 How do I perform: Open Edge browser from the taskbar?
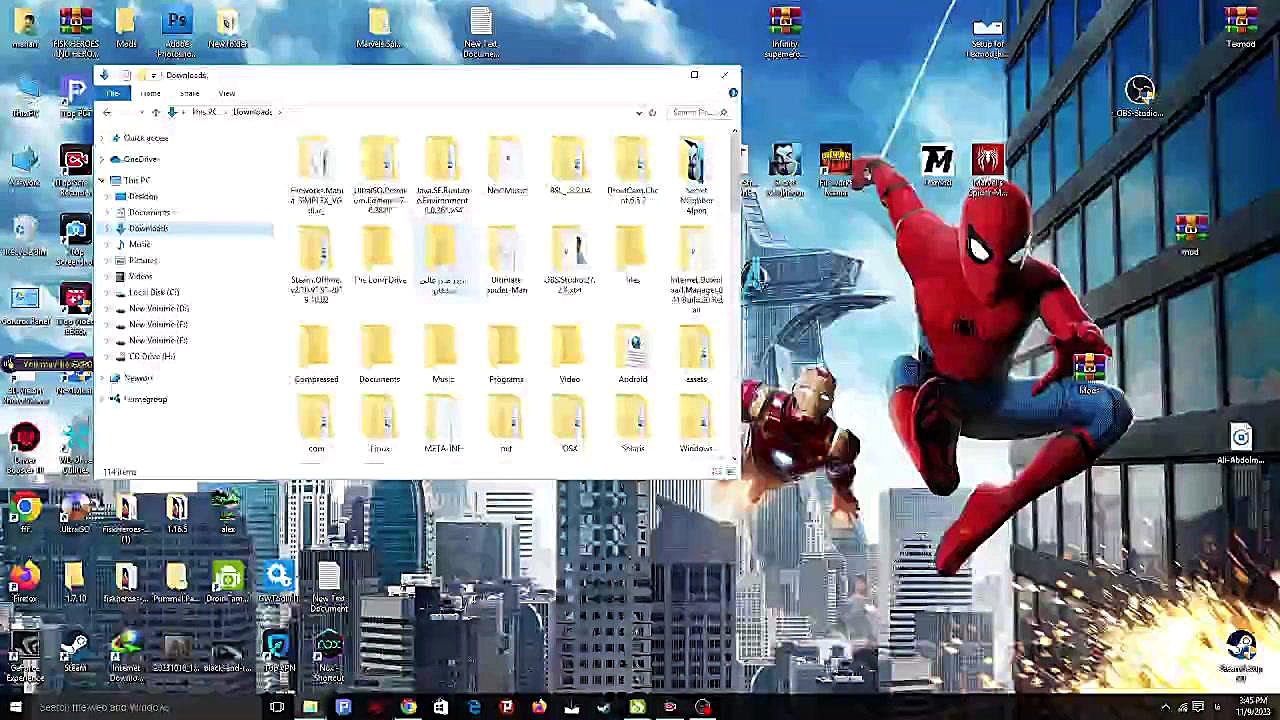(x=474, y=707)
